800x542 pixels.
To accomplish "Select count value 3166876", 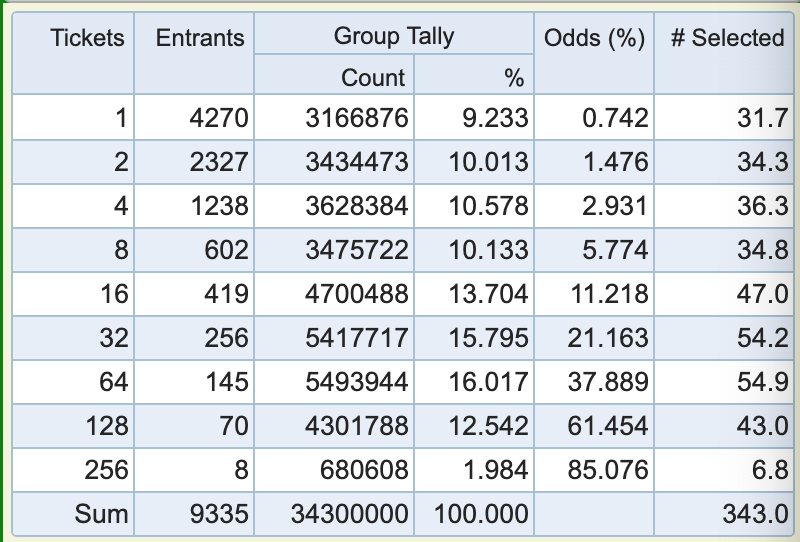I will (357, 118).
